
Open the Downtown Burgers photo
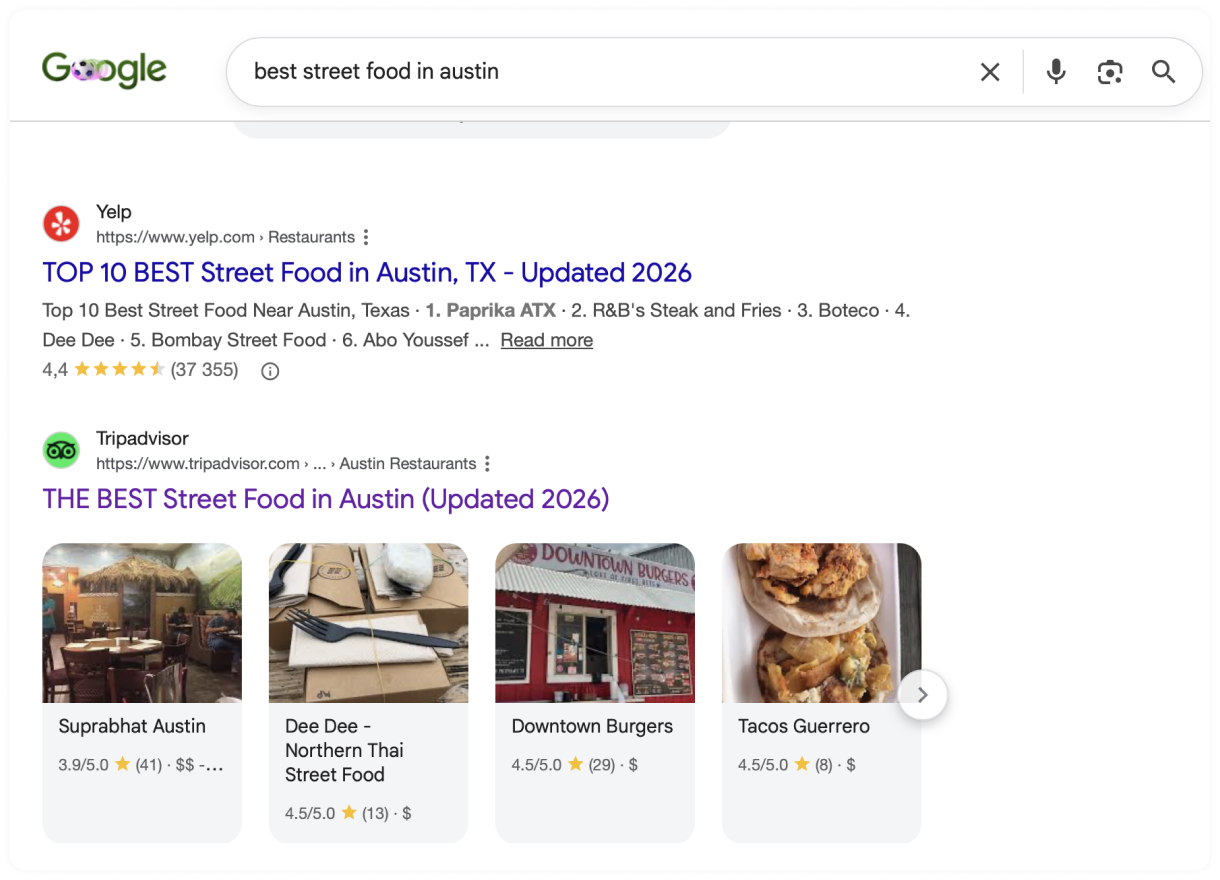coord(595,623)
